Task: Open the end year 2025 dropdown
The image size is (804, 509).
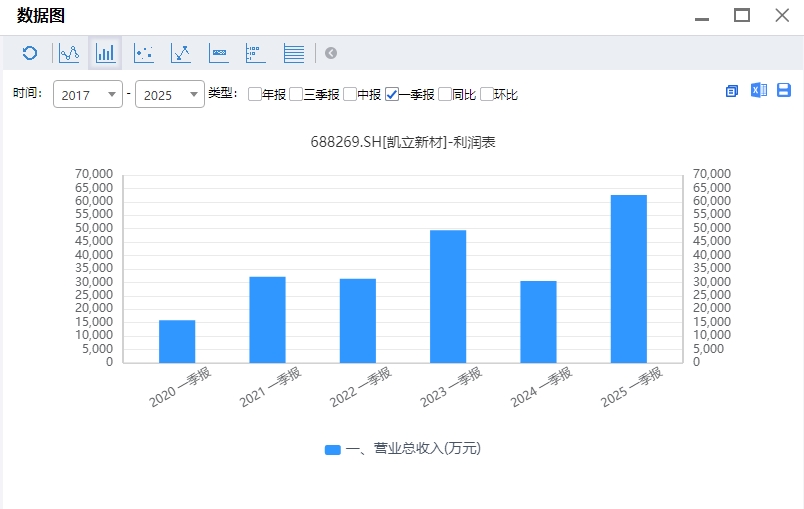Action: pyautogui.click(x=170, y=94)
